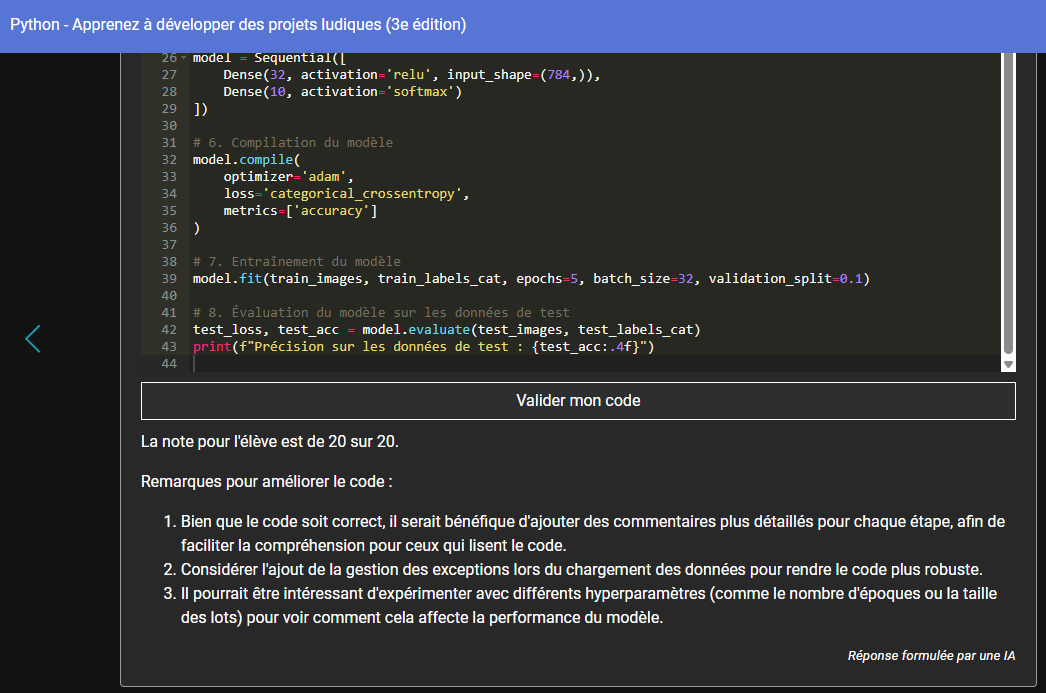Click remark 1 about adding detailed comments
This screenshot has height=693, width=1046.
click(592, 534)
